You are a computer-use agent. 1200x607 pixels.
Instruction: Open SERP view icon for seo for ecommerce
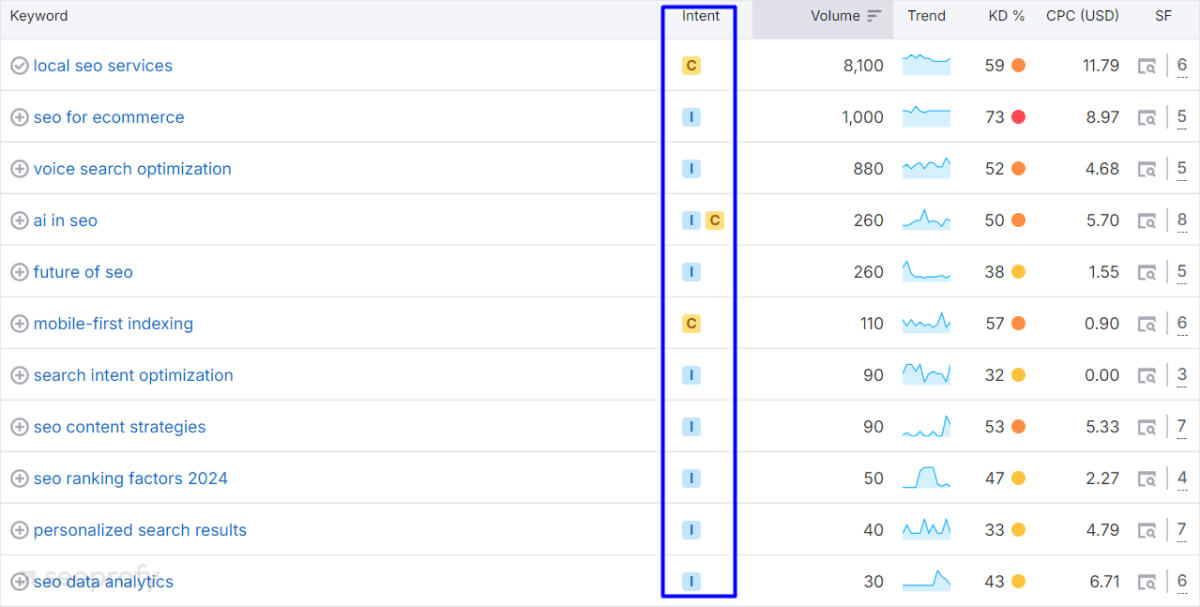click(x=1148, y=117)
